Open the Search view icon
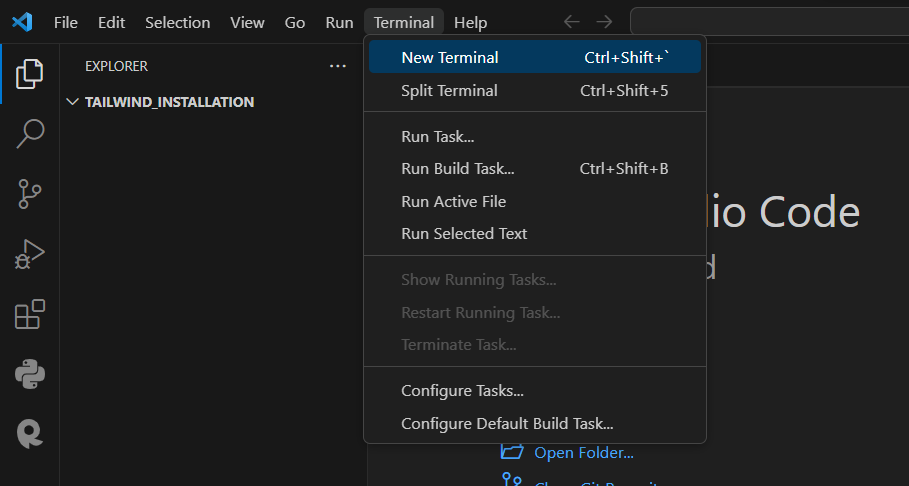 [x=30, y=133]
